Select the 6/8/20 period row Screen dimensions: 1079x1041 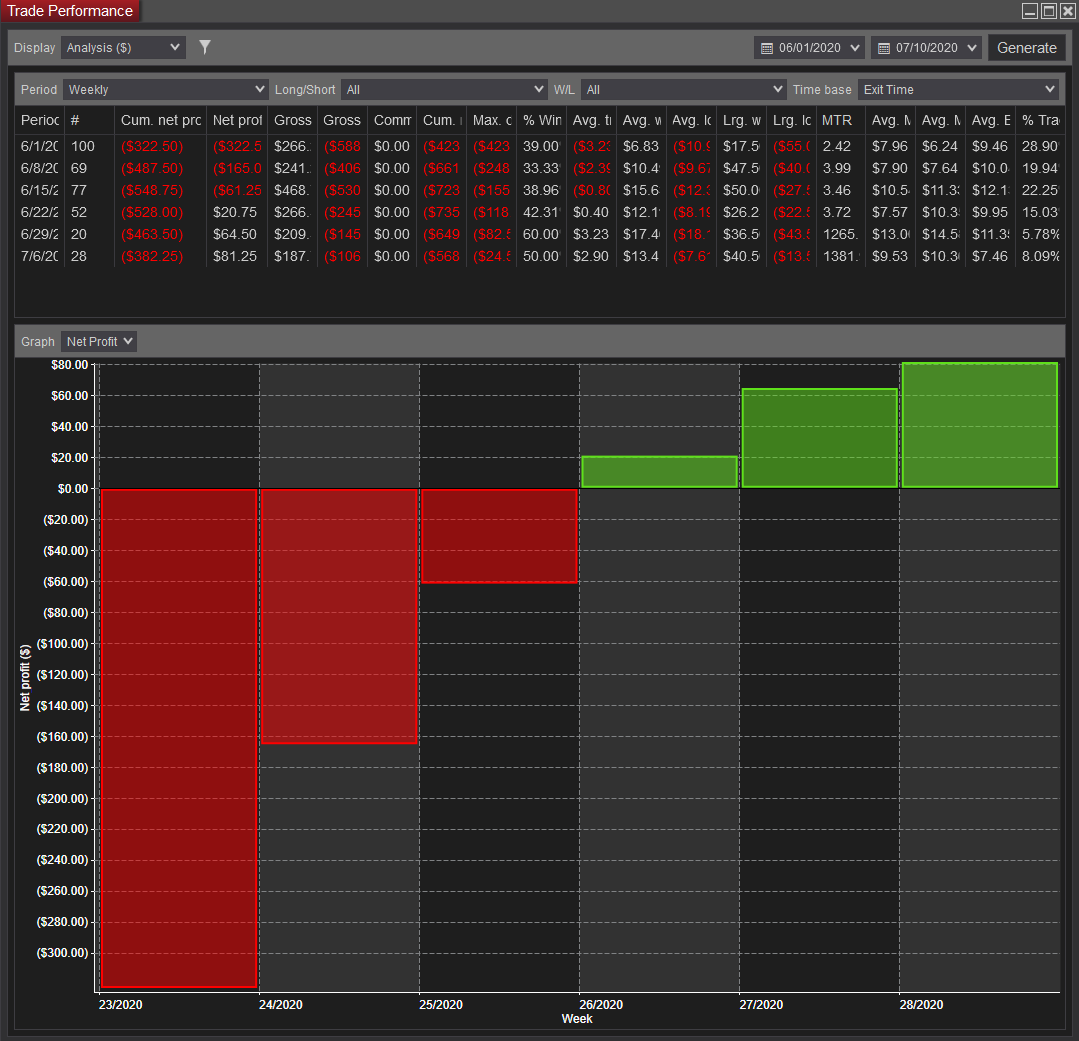coord(539,168)
